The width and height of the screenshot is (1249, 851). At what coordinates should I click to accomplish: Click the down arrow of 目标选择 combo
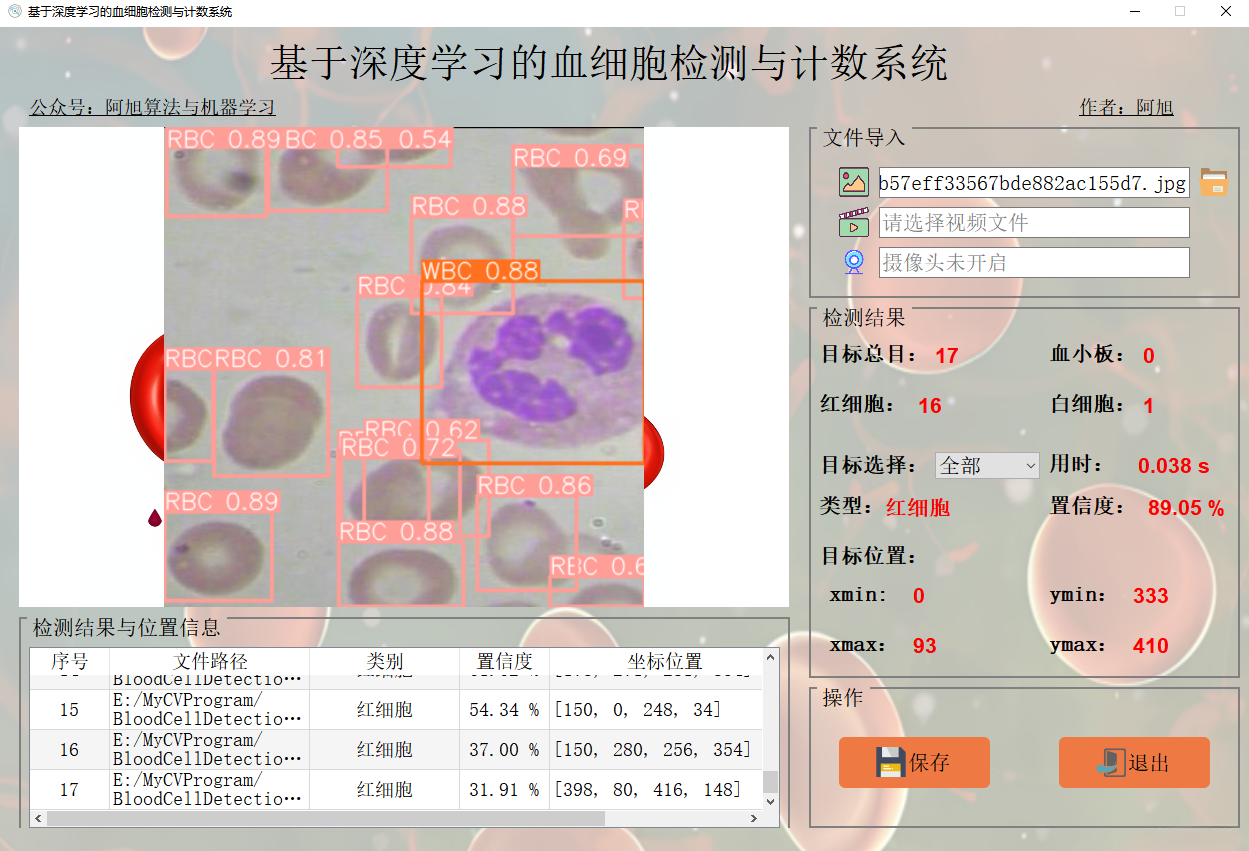1029,465
